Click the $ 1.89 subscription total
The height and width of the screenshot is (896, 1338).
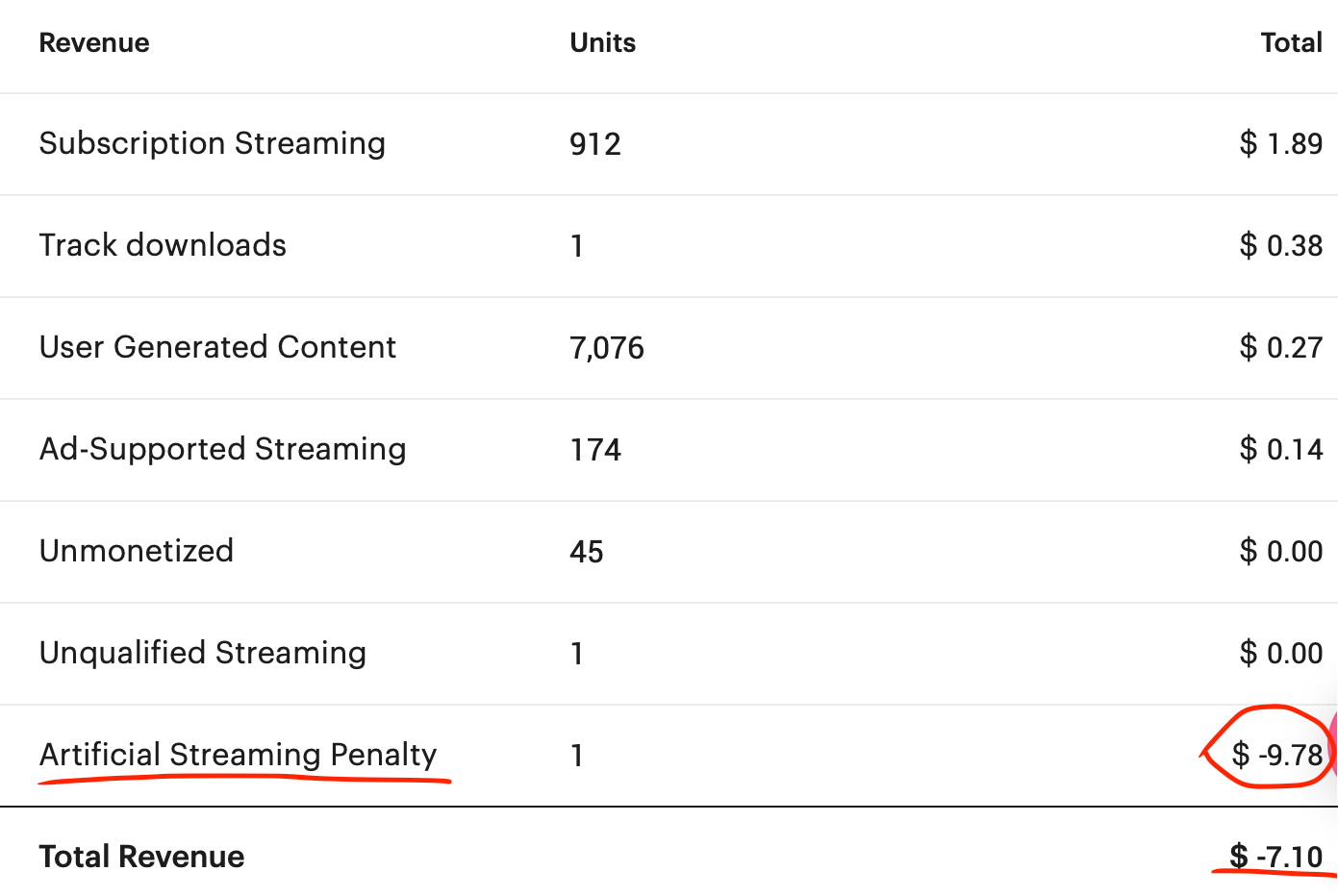pos(1280,143)
